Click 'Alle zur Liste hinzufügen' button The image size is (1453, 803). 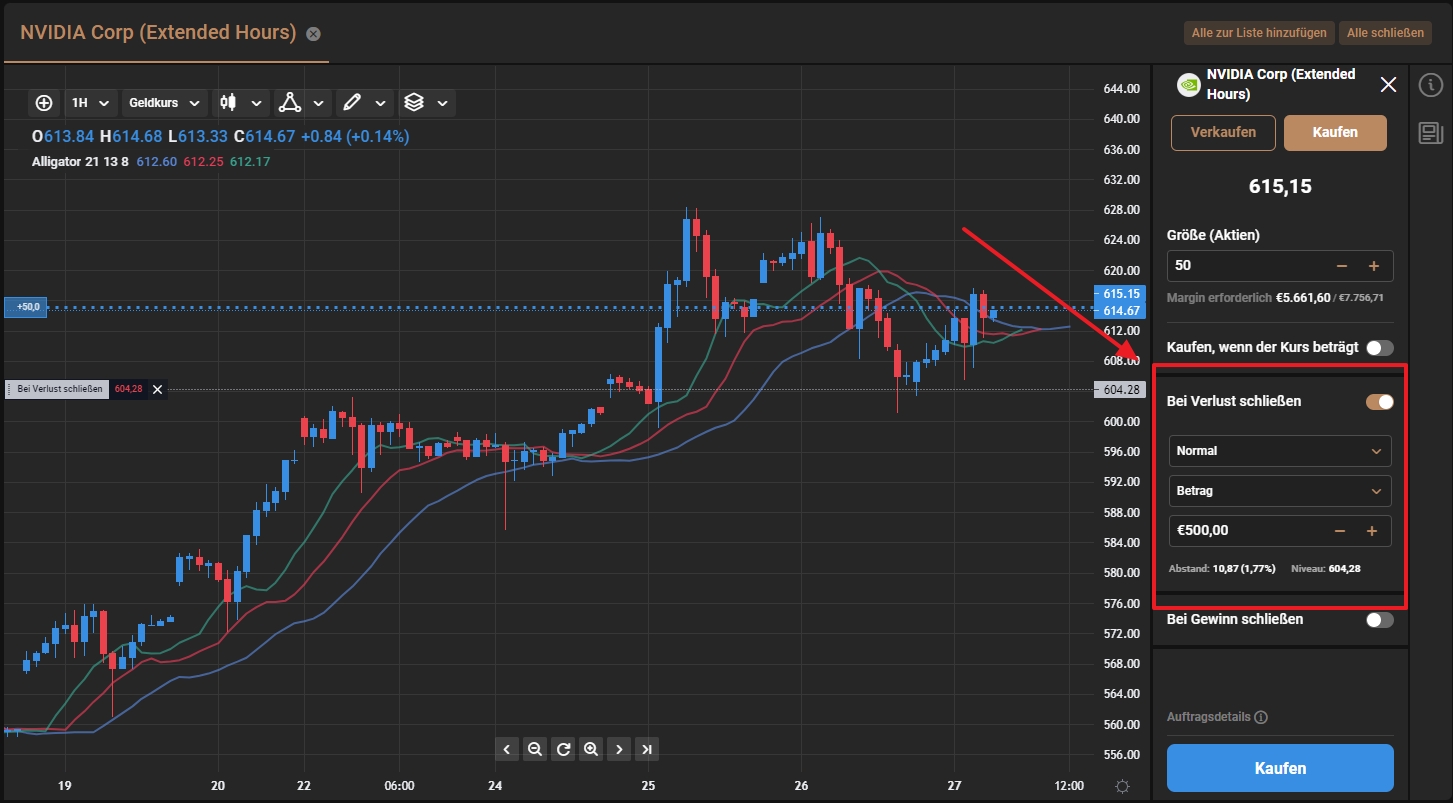click(1259, 33)
